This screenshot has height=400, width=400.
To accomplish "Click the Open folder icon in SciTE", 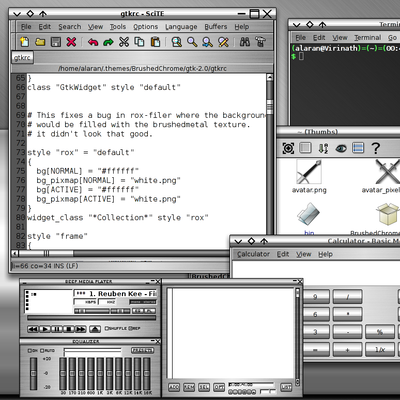I will [x=40, y=42].
